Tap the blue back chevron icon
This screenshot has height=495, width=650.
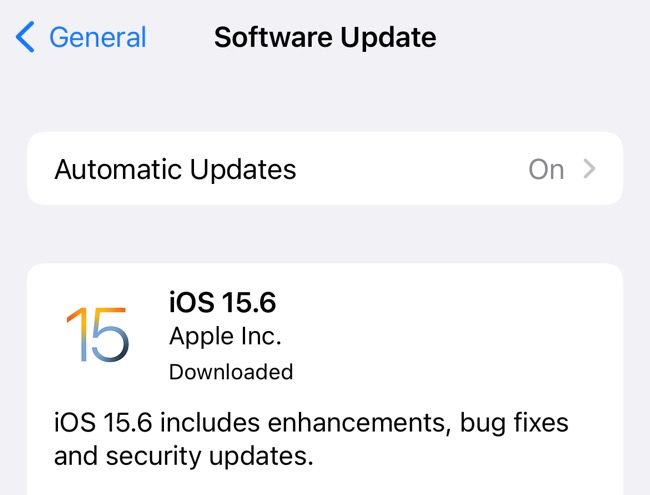(25, 37)
